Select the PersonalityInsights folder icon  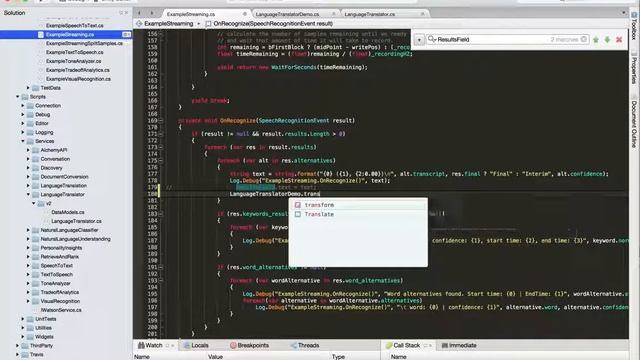pos(36,248)
